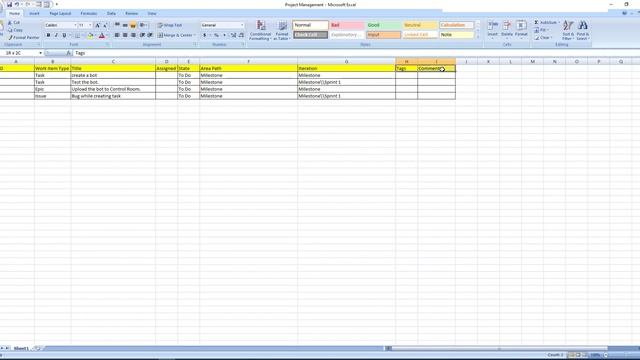
Task: Switch to Insert ribbon tab
Action: 34,13
